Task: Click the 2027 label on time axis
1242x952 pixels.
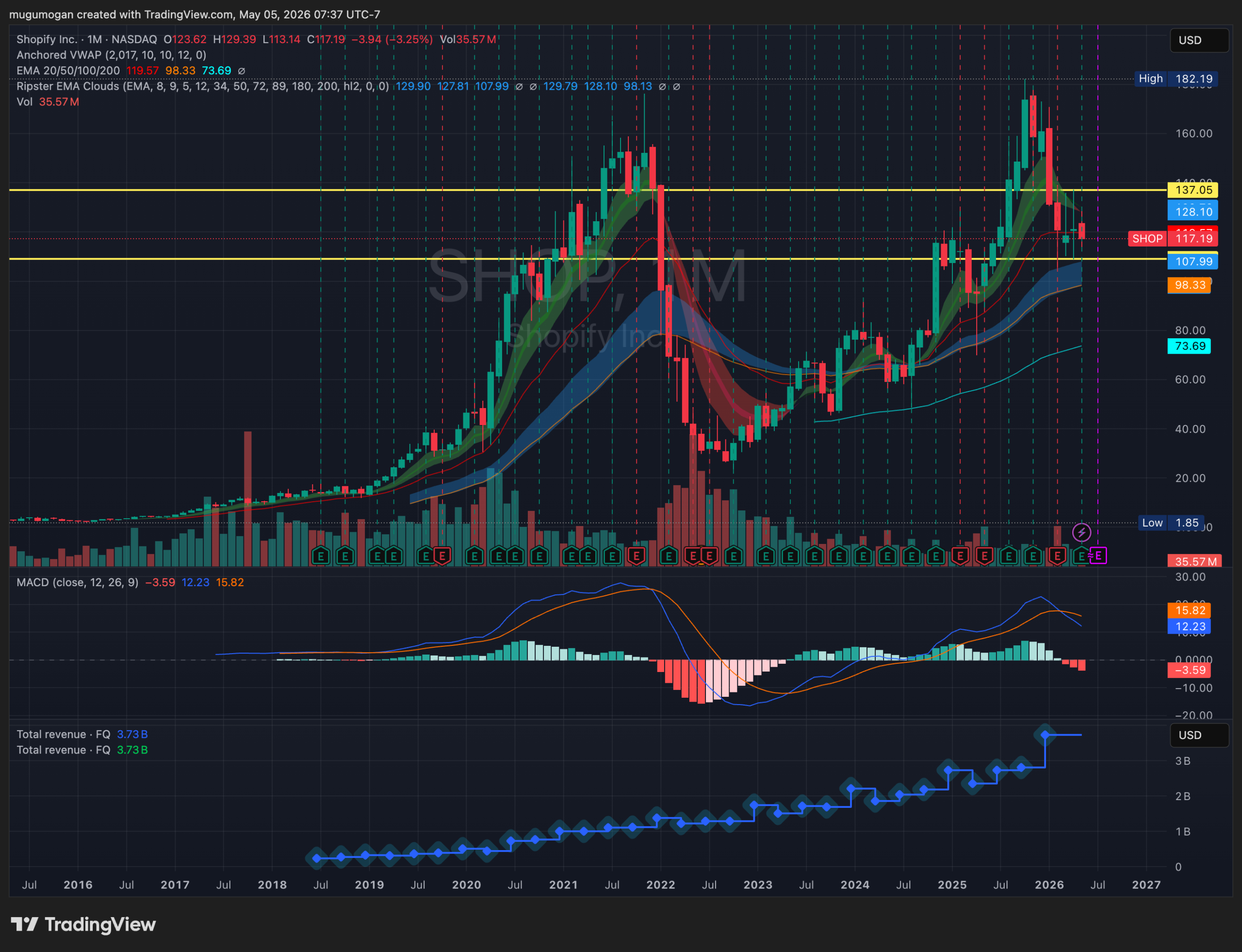Action: (1146, 885)
